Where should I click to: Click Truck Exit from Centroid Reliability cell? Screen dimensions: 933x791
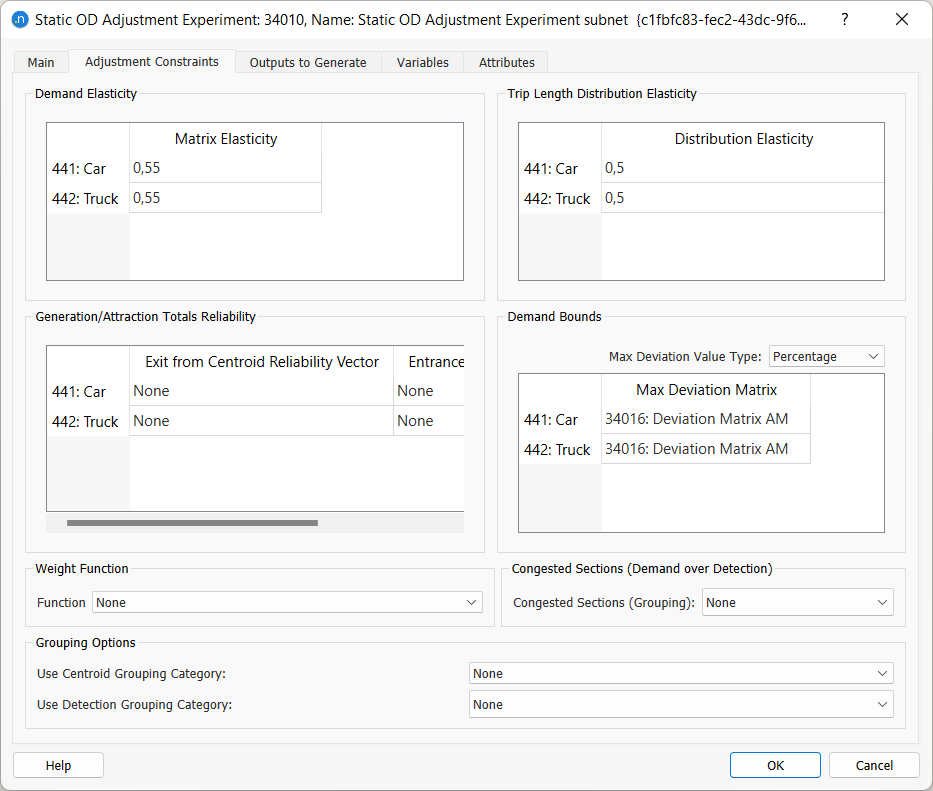coord(261,421)
